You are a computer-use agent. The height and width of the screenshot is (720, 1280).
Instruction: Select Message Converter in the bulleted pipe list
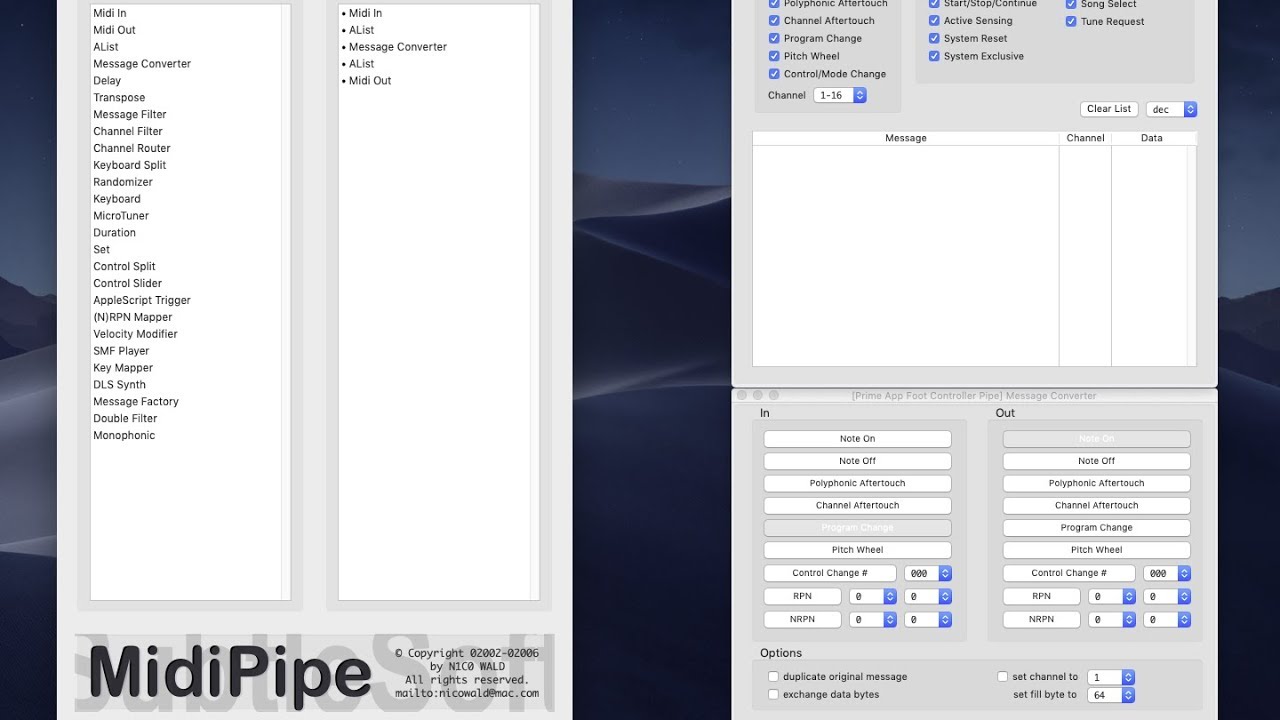tap(398, 47)
